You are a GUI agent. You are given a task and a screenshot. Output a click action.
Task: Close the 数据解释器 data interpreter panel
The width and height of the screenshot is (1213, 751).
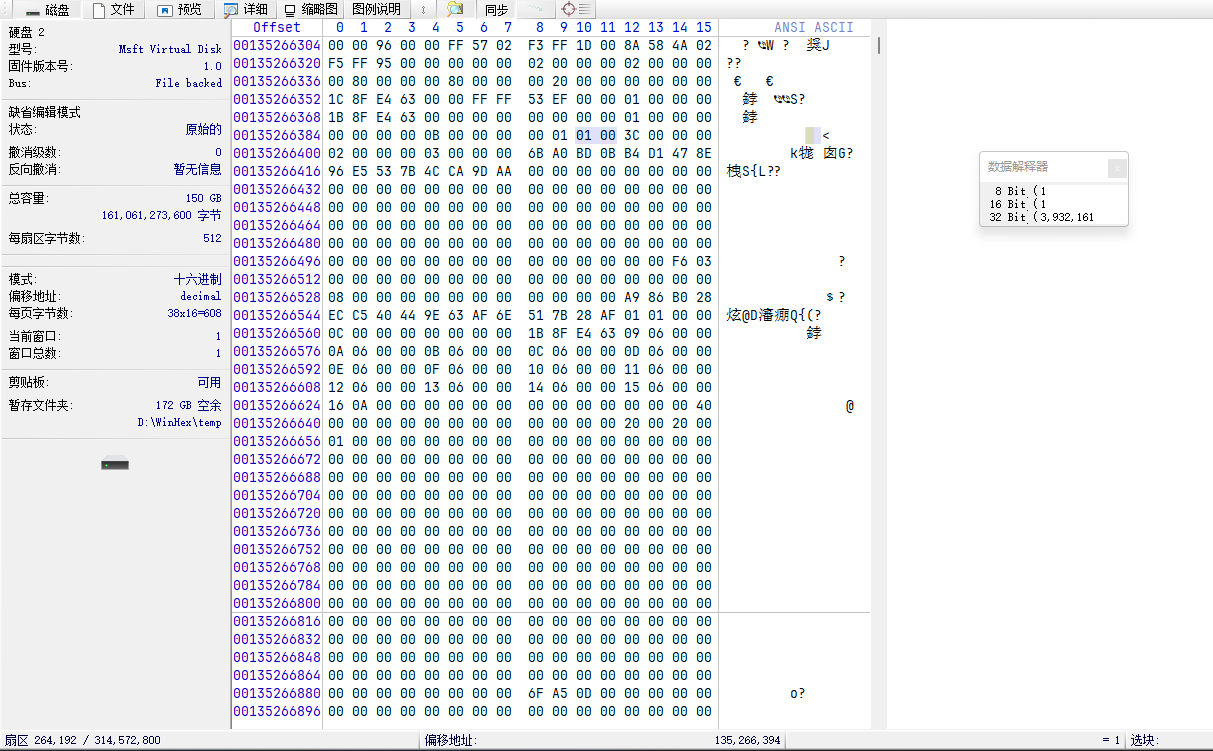click(x=1117, y=168)
